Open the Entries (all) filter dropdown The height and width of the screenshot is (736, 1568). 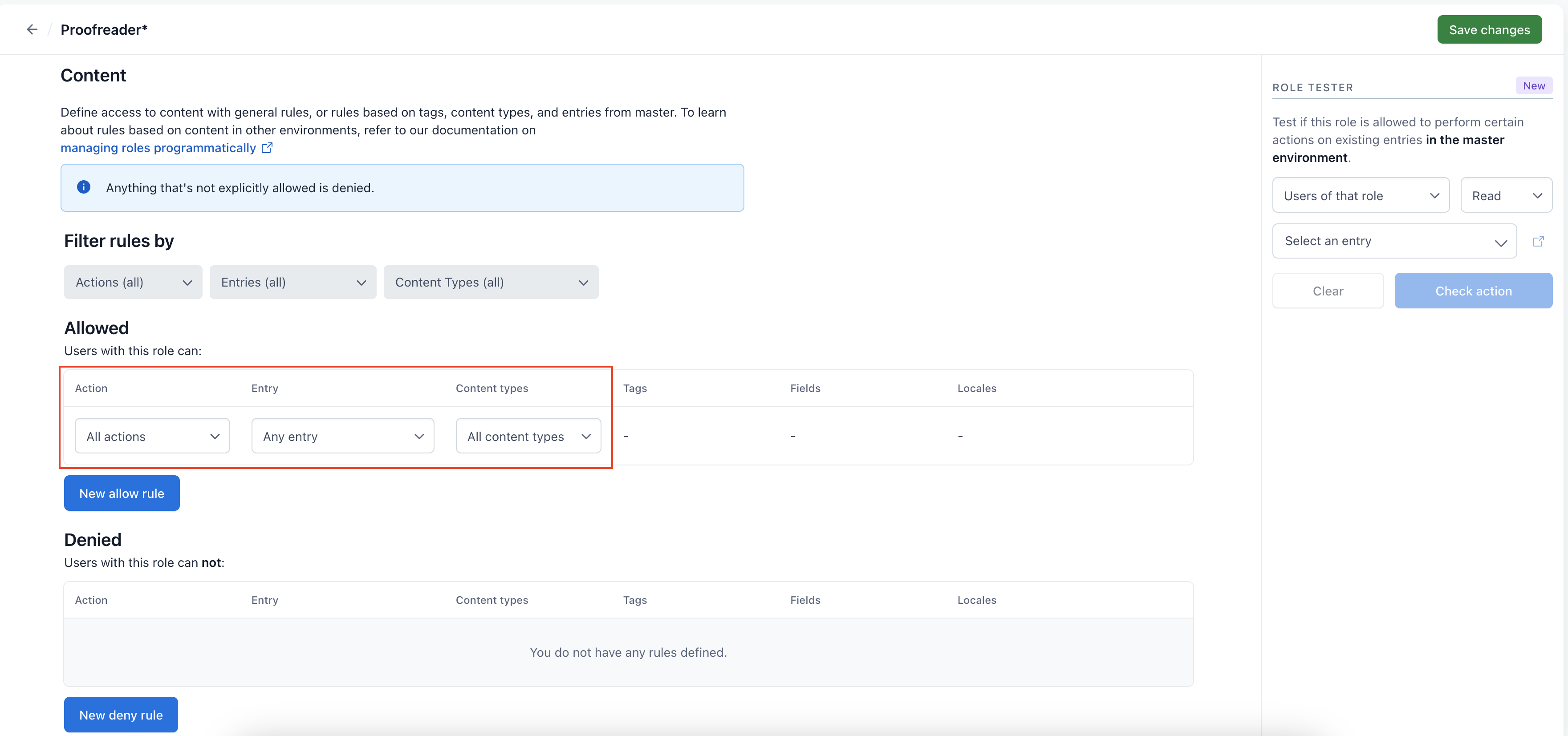[293, 282]
